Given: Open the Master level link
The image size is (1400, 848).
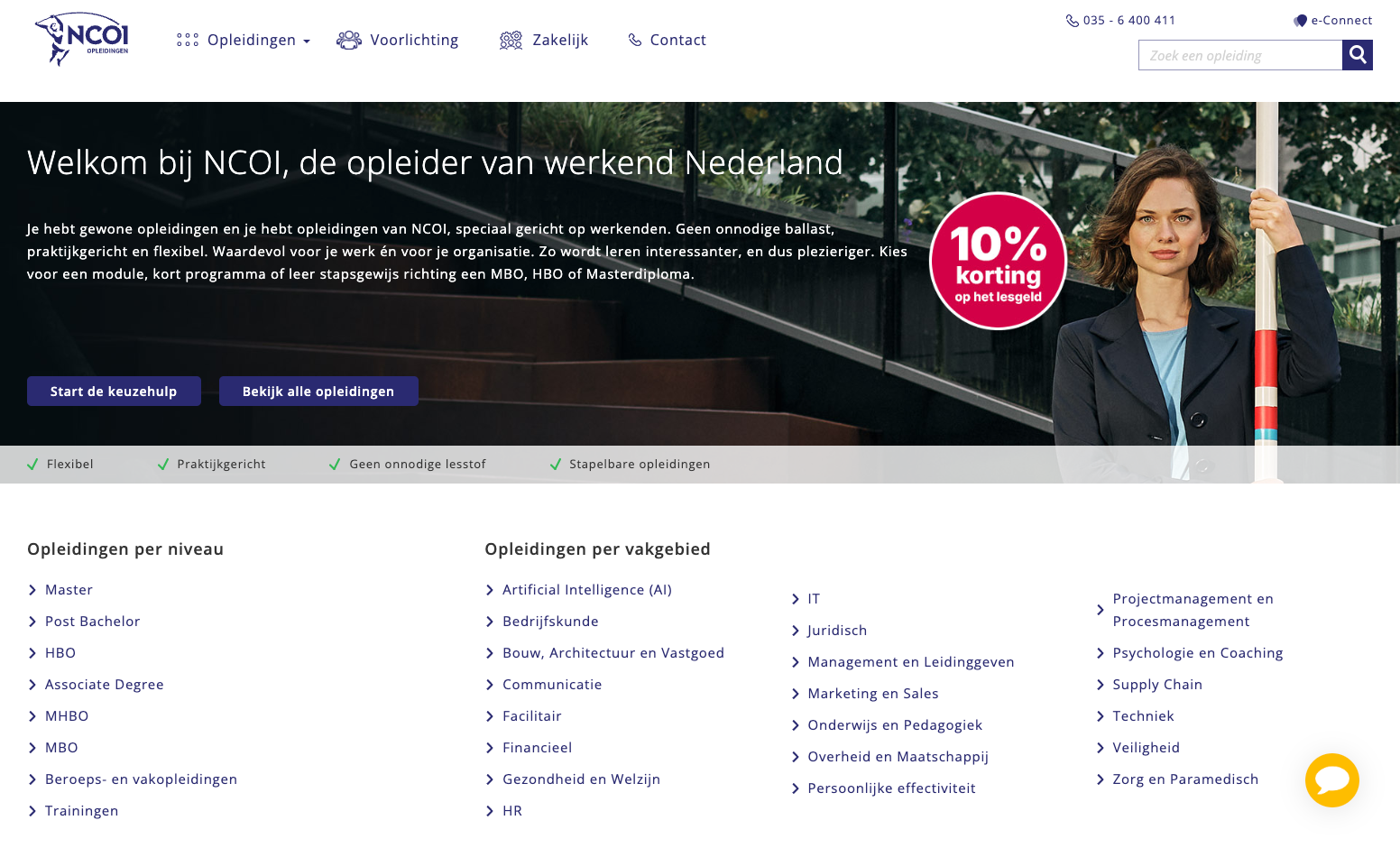Looking at the screenshot, I should pos(69,590).
